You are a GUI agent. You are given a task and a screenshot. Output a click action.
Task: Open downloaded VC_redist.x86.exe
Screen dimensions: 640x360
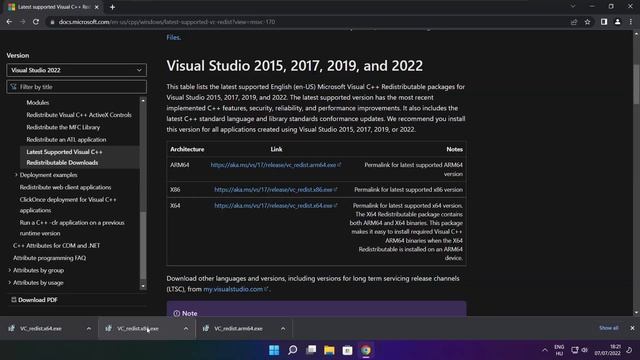pyautogui.click(x=138, y=328)
